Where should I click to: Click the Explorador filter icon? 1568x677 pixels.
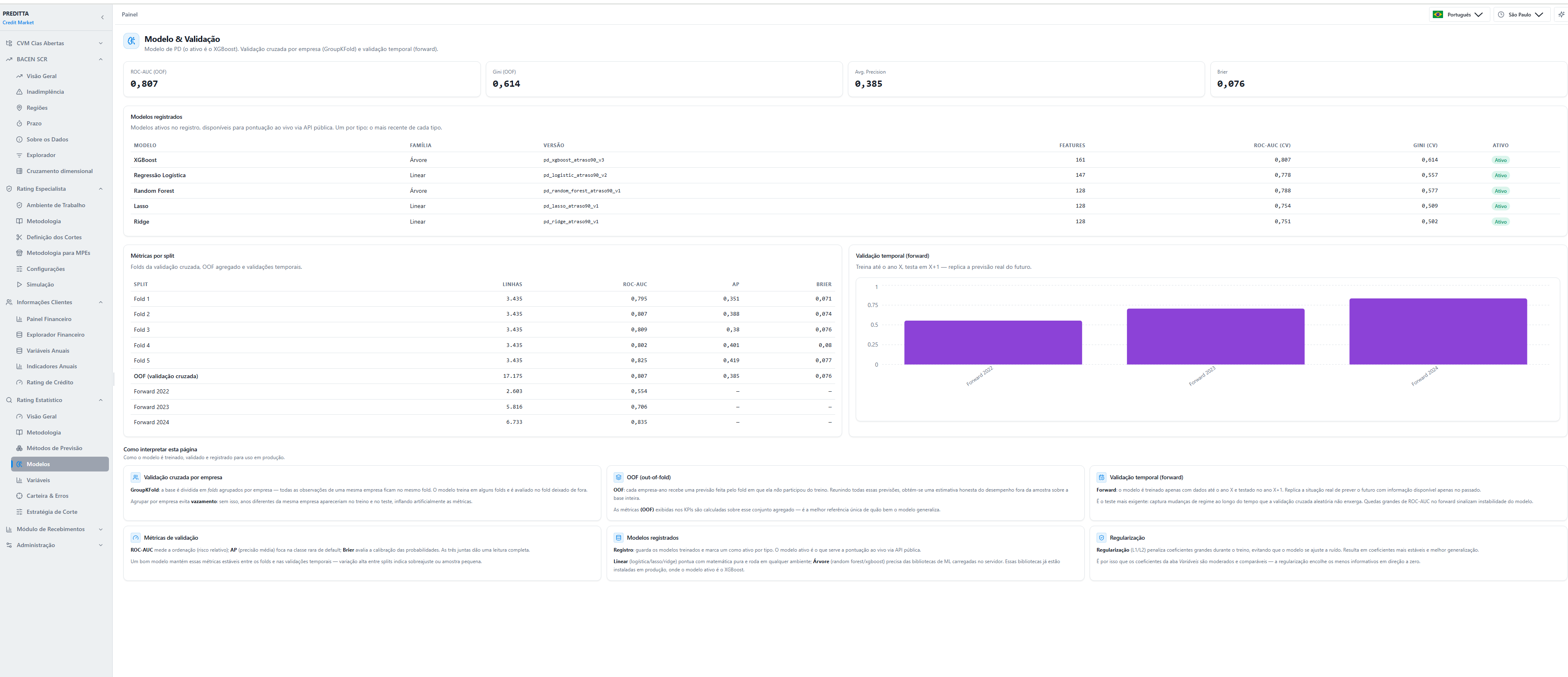(x=19, y=155)
